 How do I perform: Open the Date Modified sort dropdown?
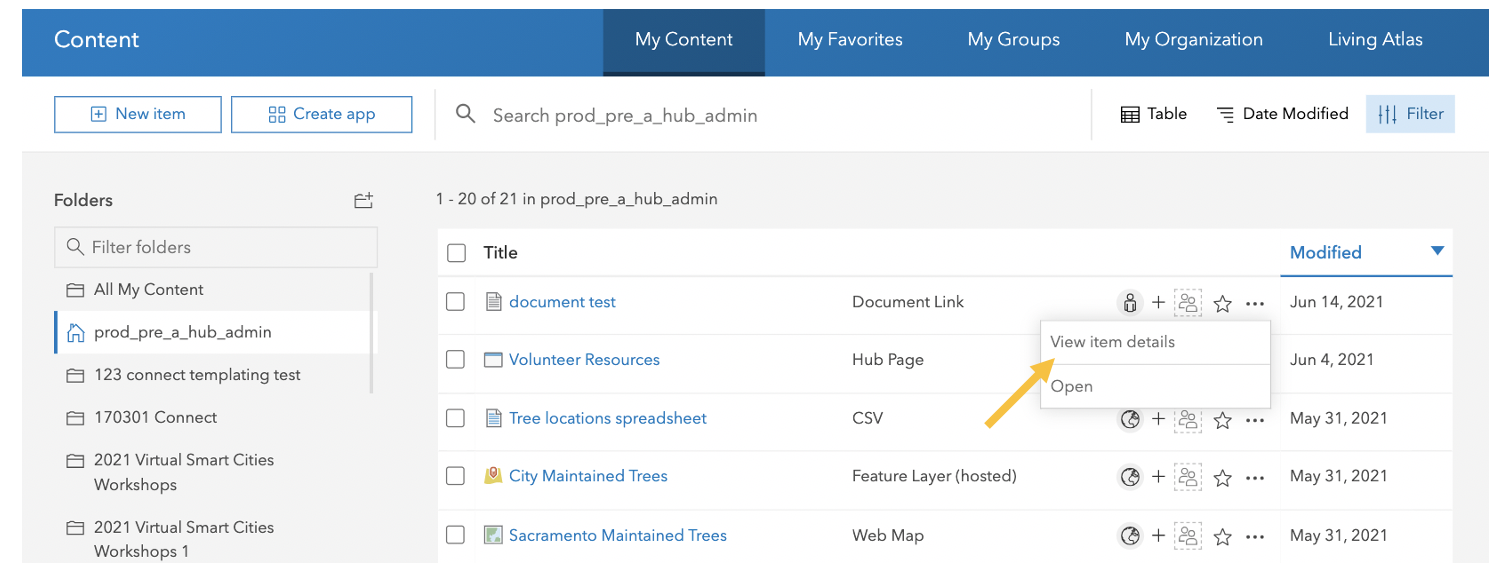point(1283,114)
